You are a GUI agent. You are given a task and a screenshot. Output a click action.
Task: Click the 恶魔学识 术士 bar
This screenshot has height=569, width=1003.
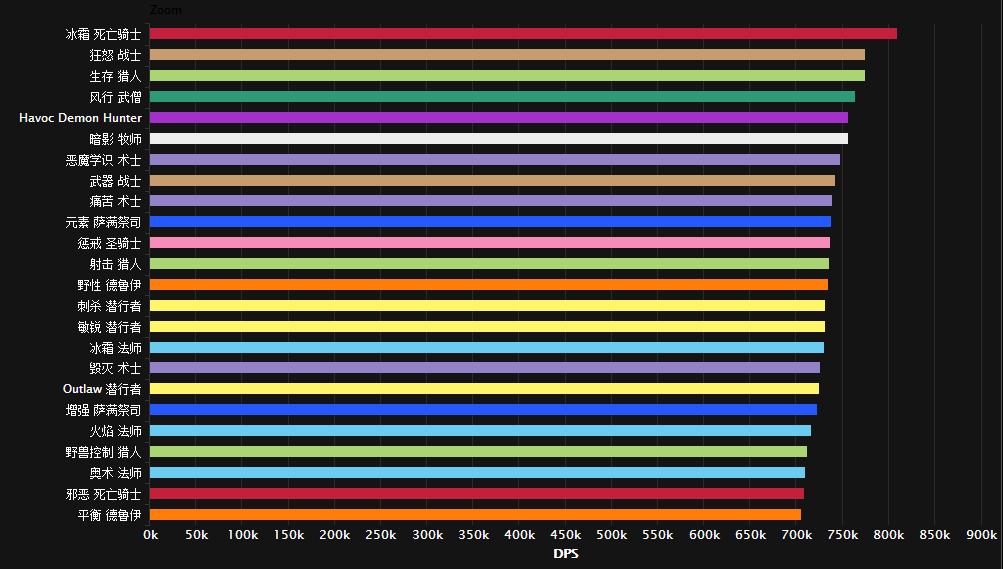(x=495, y=159)
